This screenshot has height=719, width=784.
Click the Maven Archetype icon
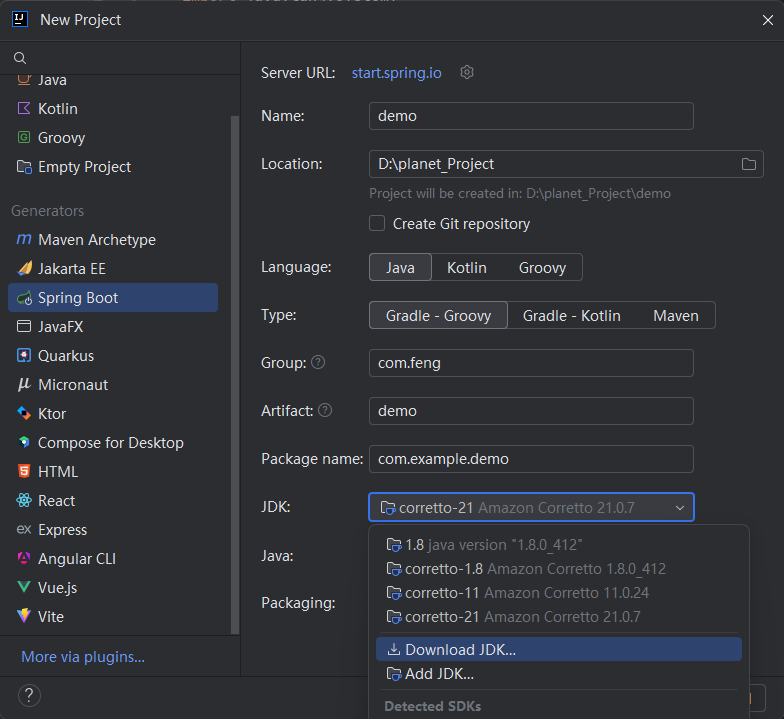(24, 240)
